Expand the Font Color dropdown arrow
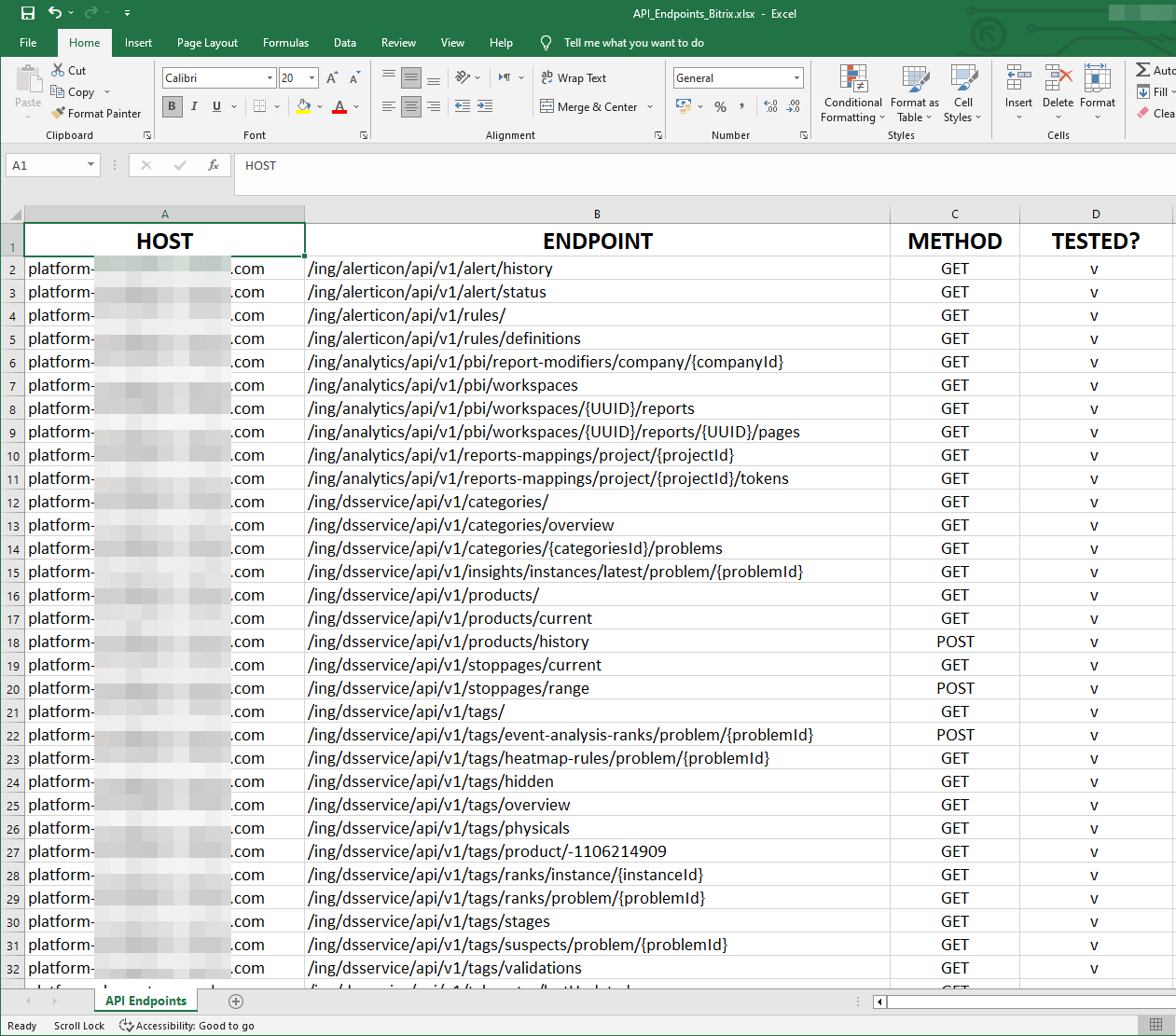Screen dimensions: 1176x1036 tap(356, 106)
